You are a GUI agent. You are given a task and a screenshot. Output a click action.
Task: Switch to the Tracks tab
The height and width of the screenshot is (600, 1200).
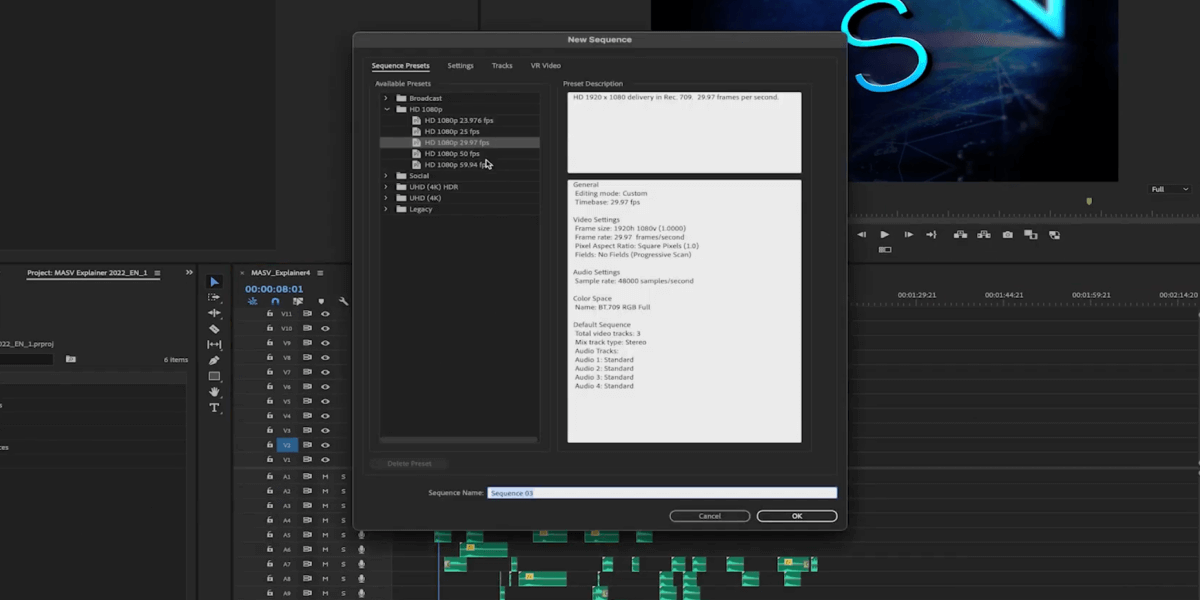[502, 66]
